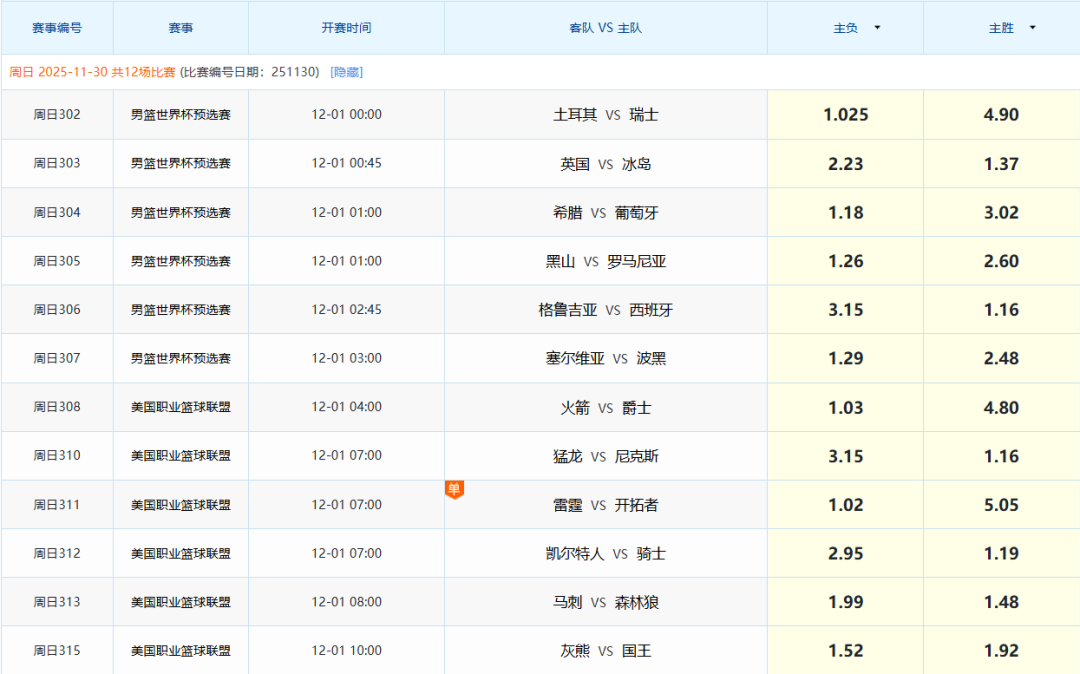Select 主胜 odds 1.37 for 英国 vs 冰岛
Image resolution: width=1080 pixels, height=674 pixels.
point(1001,164)
